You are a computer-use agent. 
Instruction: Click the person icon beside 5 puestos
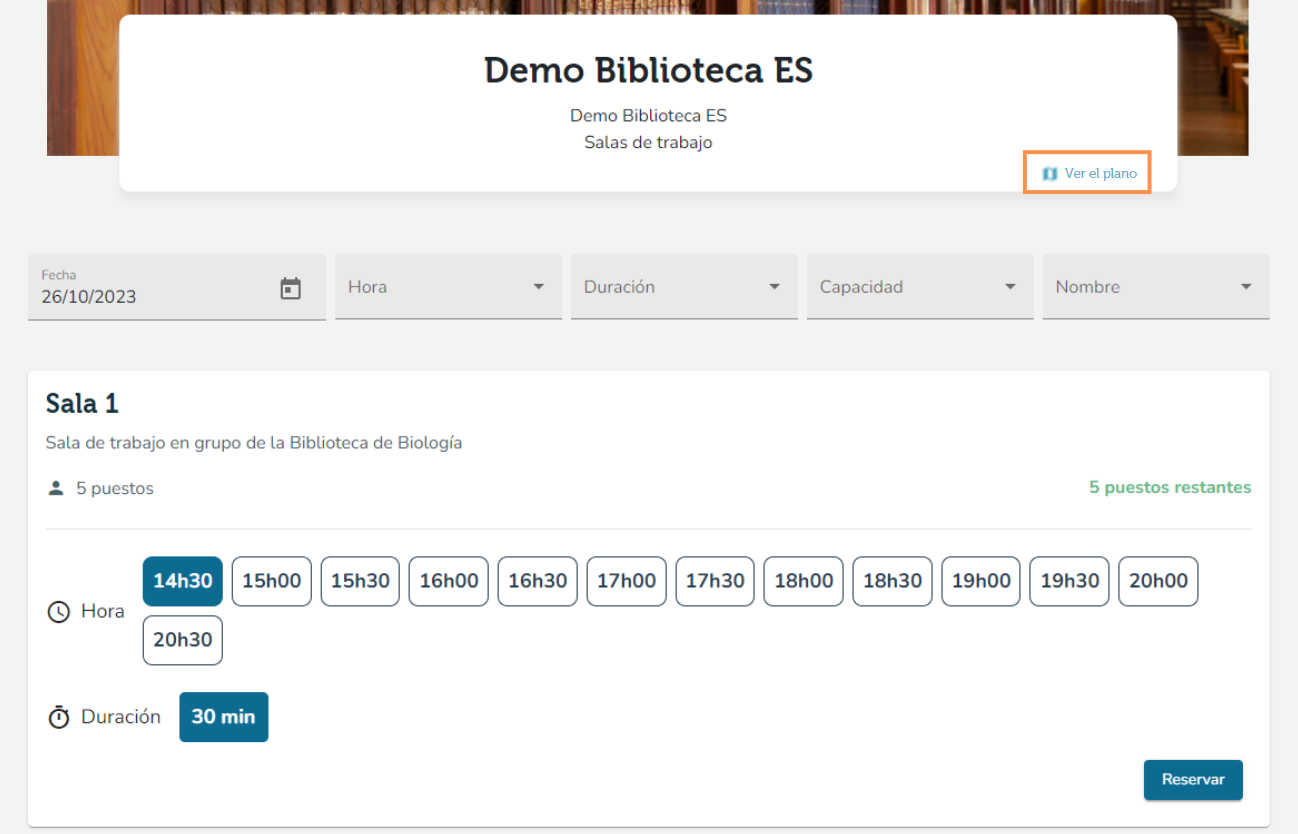coord(56,489)
